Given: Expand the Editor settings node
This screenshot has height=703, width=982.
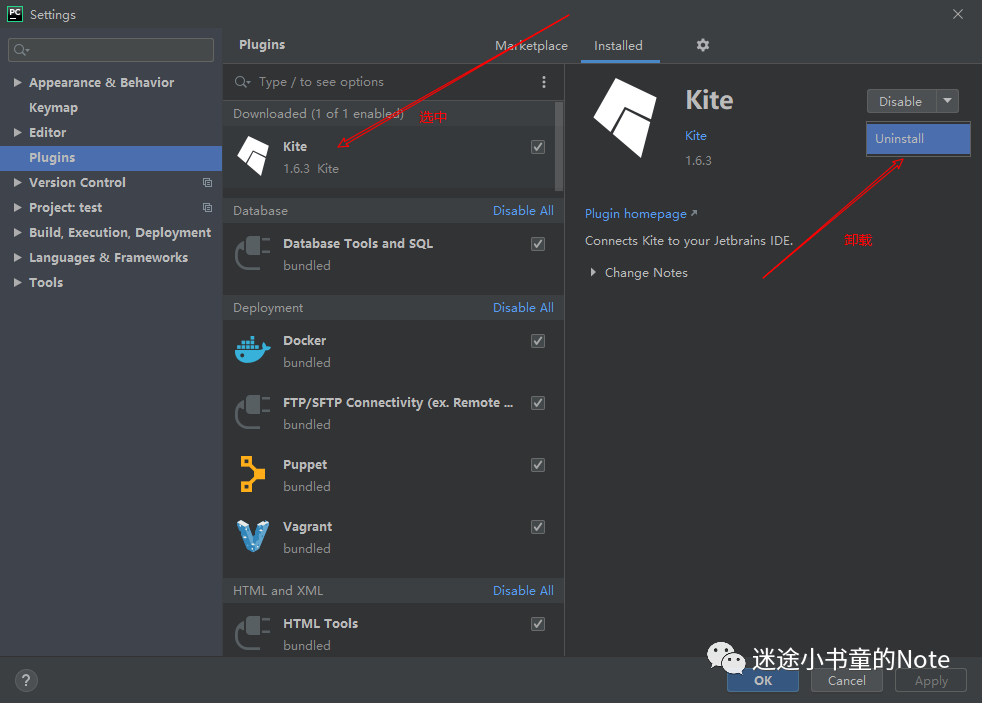Looking at the screenshot, I should point(18,133).
